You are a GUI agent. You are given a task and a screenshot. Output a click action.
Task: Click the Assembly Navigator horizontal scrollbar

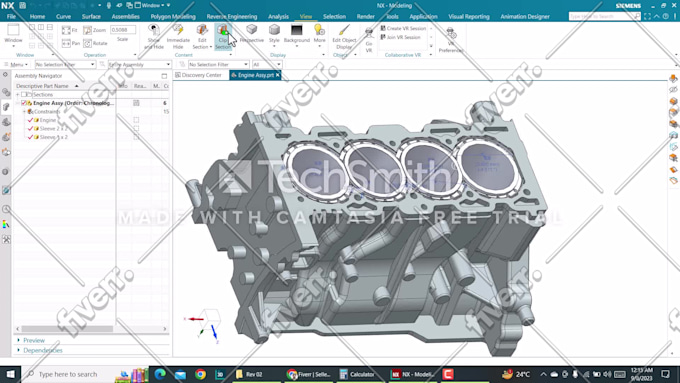67,329
